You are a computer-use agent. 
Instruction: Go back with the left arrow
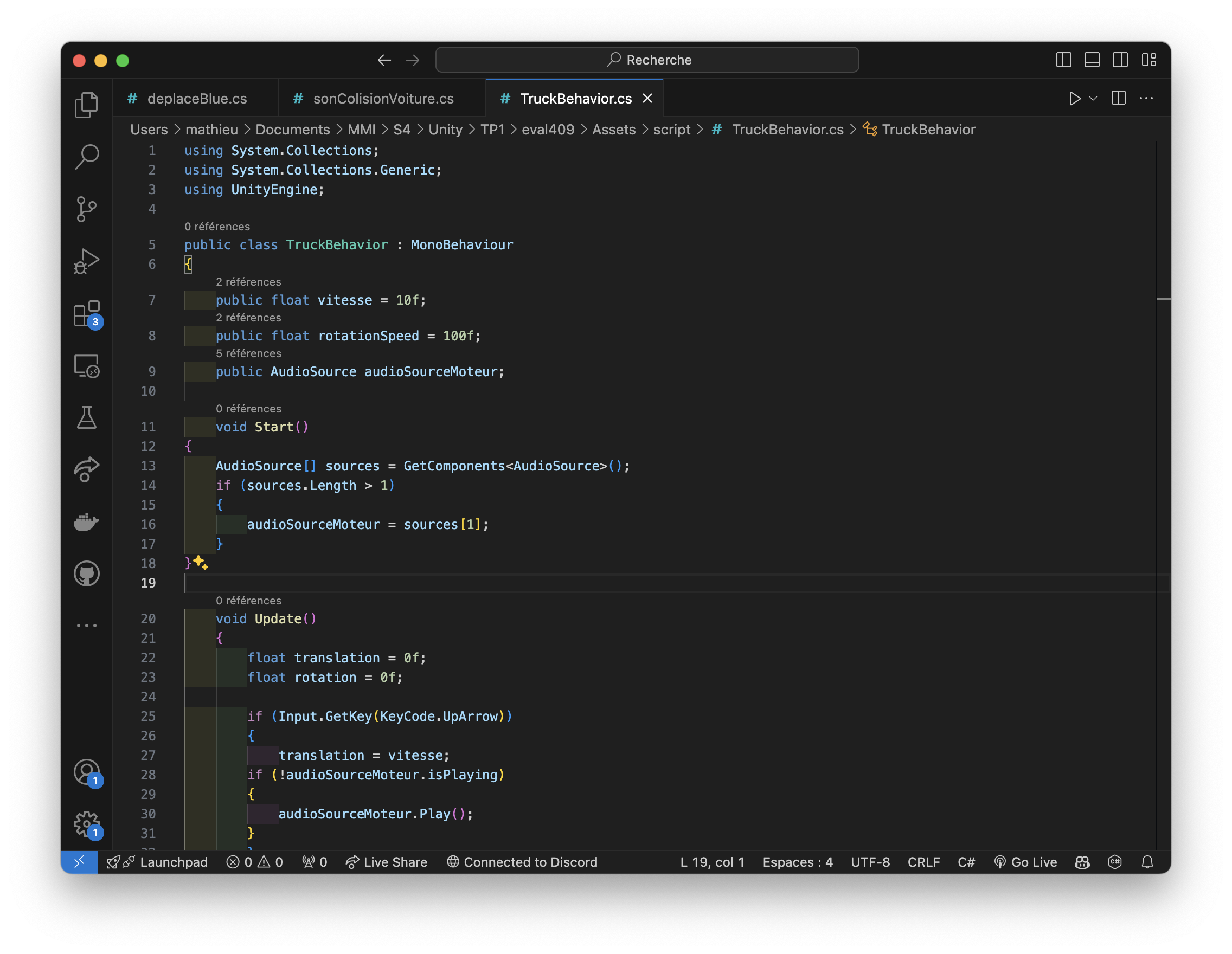384,60
